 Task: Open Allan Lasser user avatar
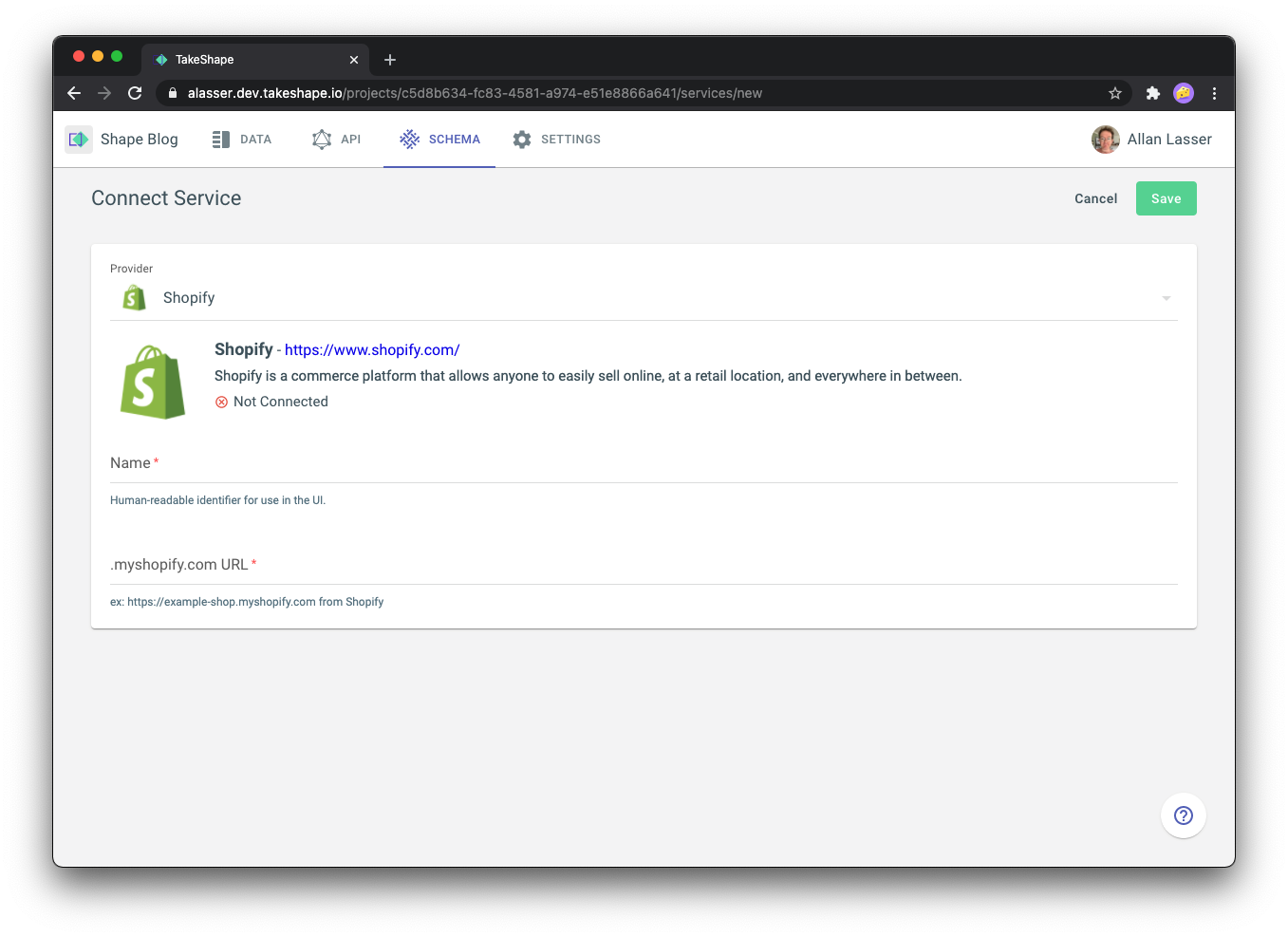pos(1106,140)
